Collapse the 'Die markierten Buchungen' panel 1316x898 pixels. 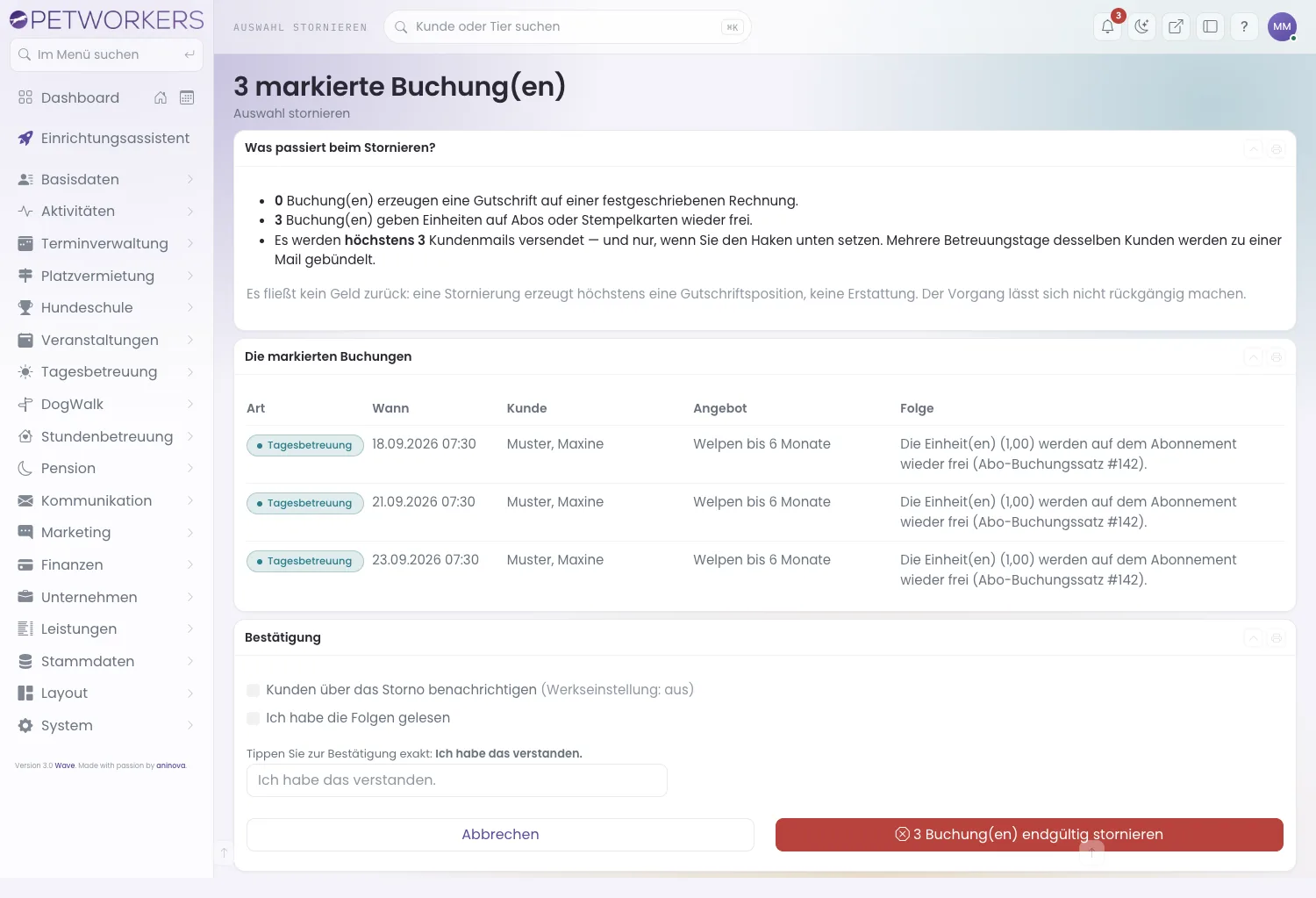1254,357
